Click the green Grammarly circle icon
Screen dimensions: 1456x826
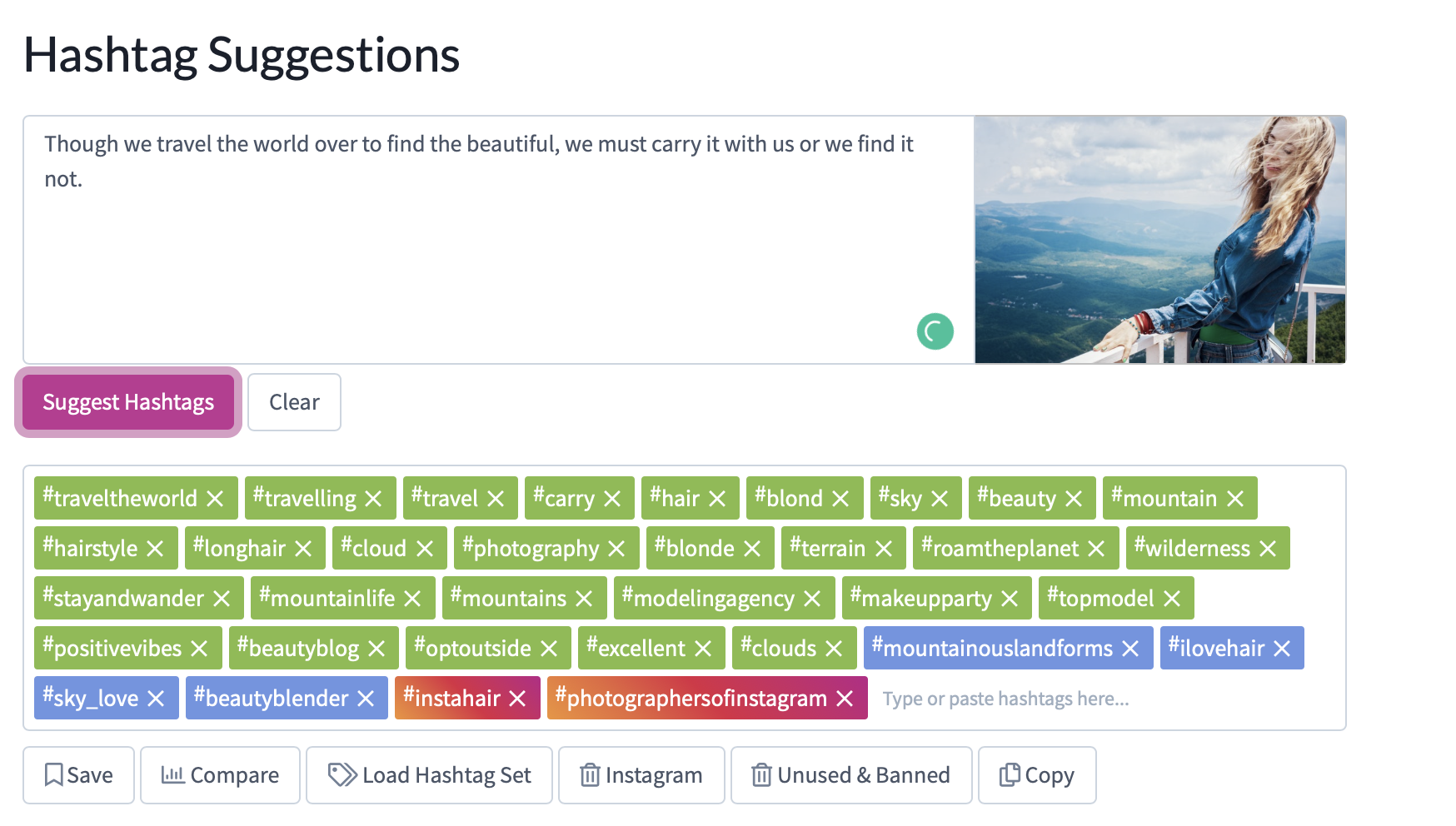(x=935, y=331)
